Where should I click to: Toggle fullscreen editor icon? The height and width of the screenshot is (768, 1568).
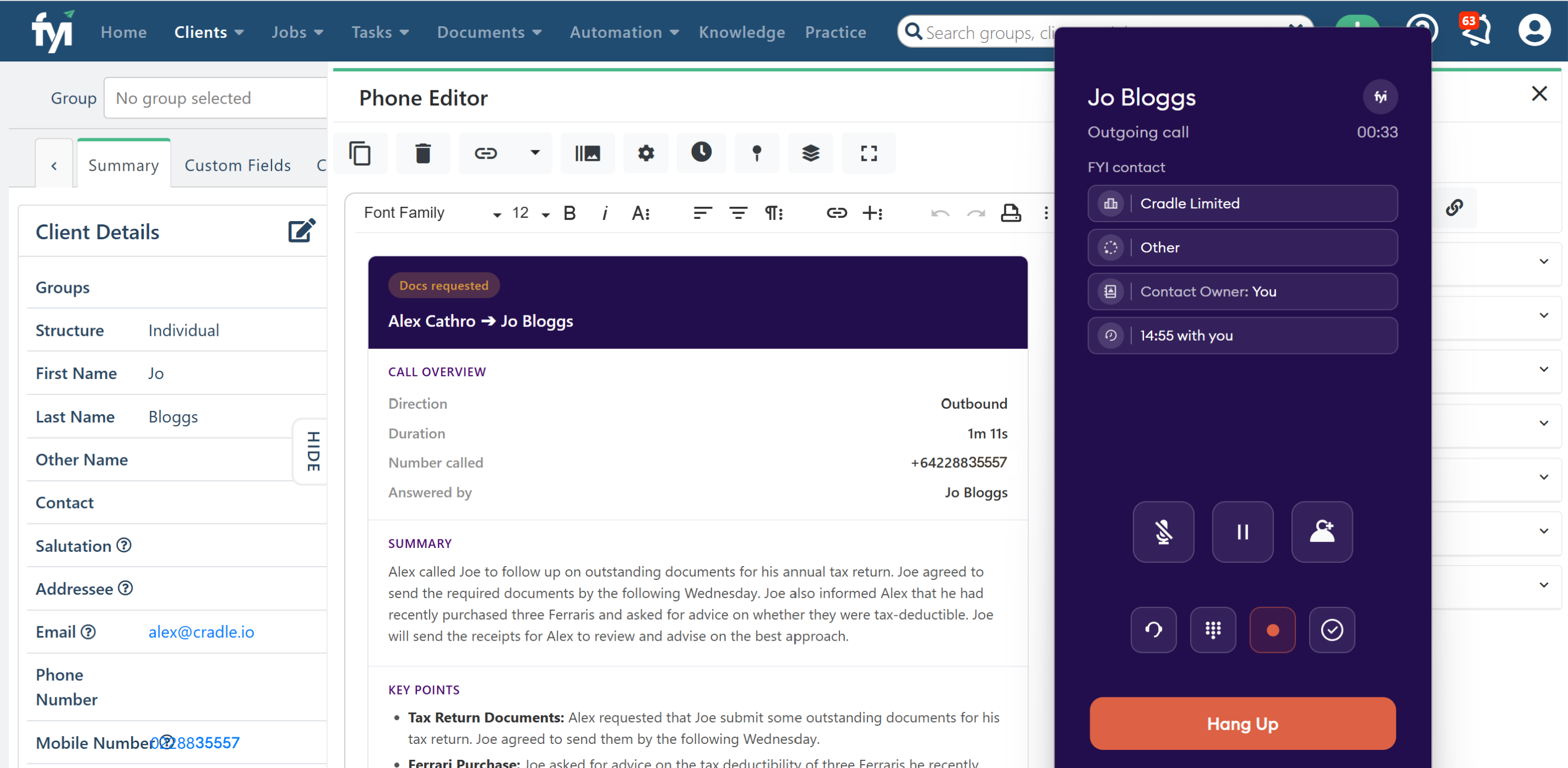pos(868,154)
